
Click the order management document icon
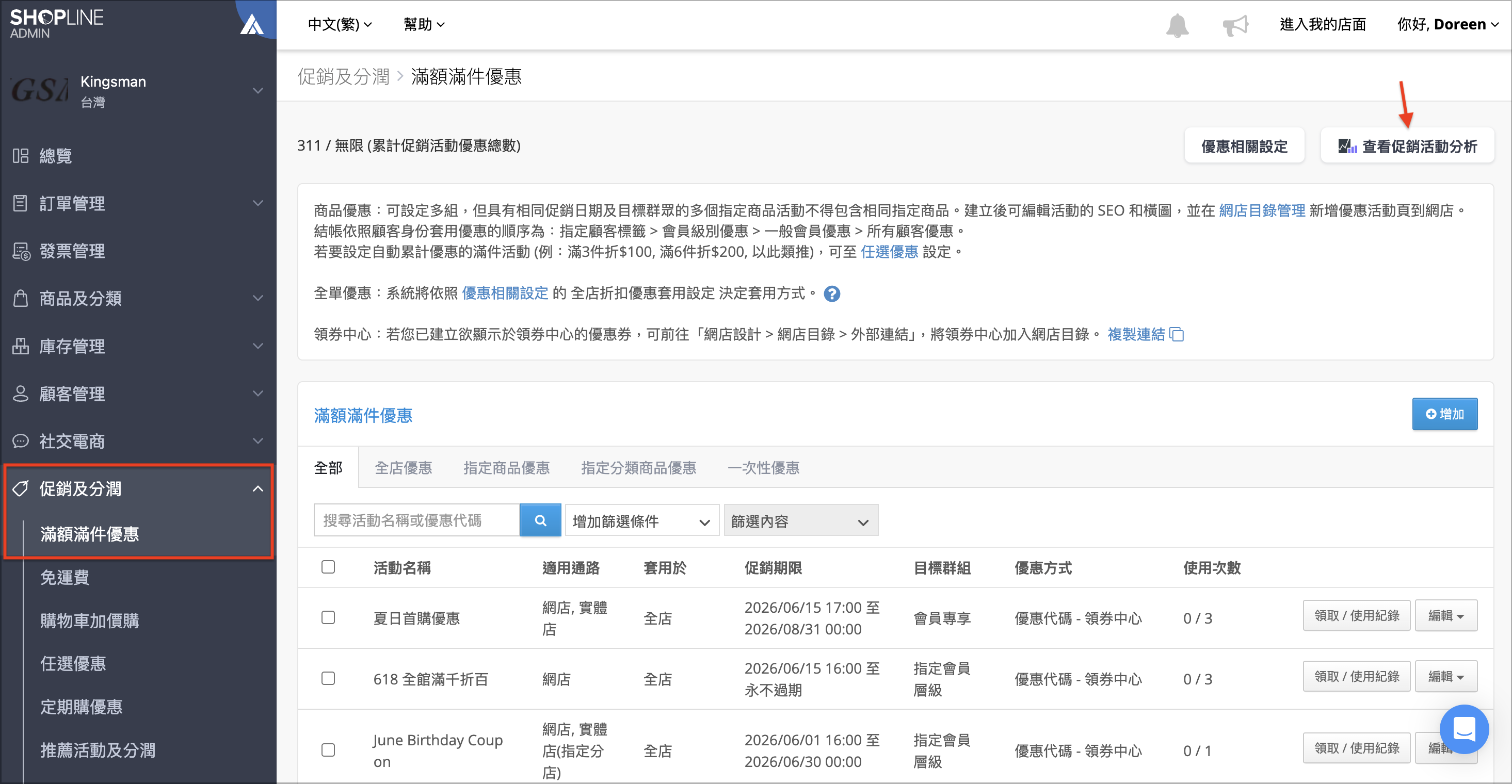[21, 203]
